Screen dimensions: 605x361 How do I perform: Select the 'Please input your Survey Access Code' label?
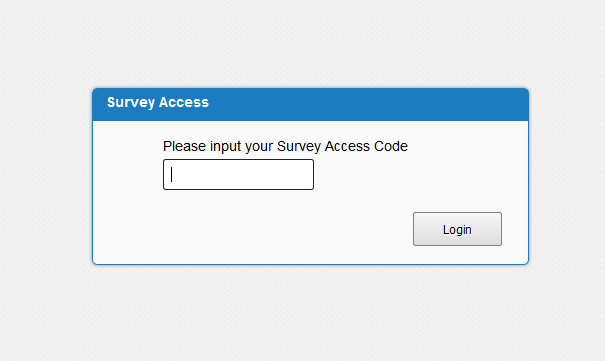click(285, 146)
